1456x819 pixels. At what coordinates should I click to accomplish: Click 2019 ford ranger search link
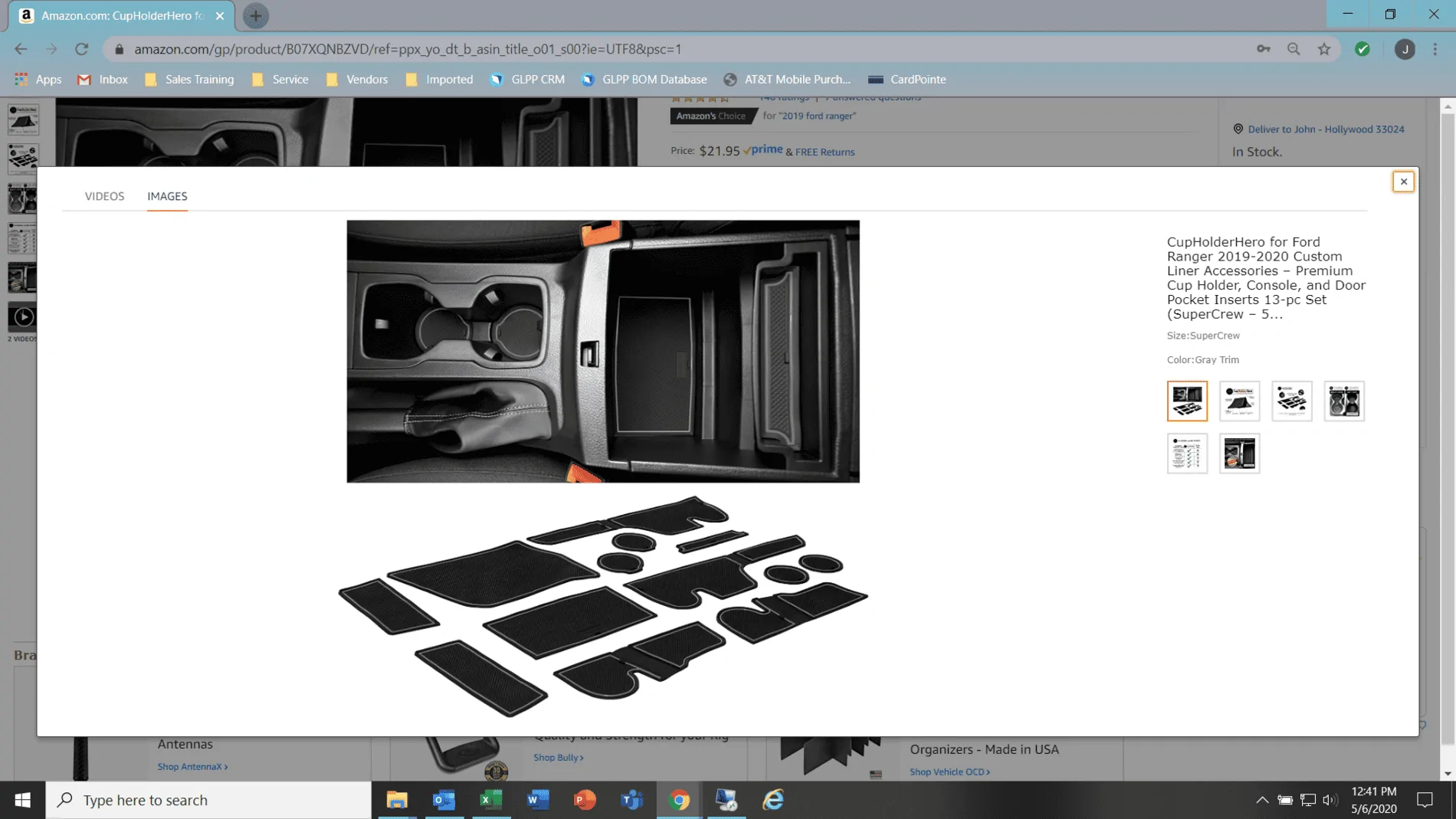pyautogui.click(x=818, y=116)
